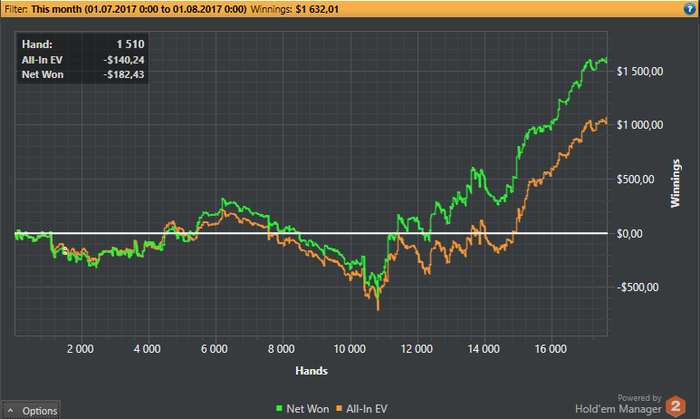
Task: Expand the Options panel
Action: (31, 410)
